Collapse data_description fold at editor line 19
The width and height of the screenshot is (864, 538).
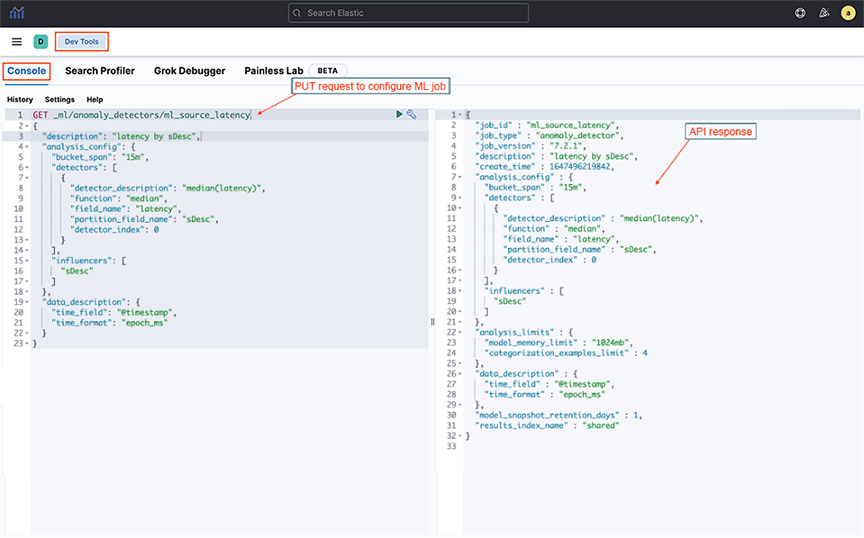pos(27,302)
